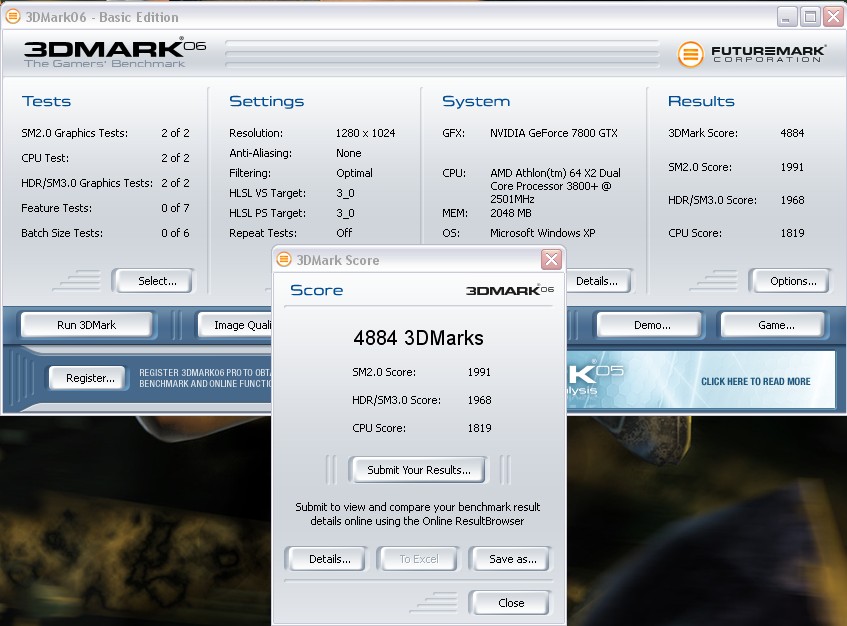Click the Tests section heading
Viewport: 847px width, 626px height.
point(46,102)
